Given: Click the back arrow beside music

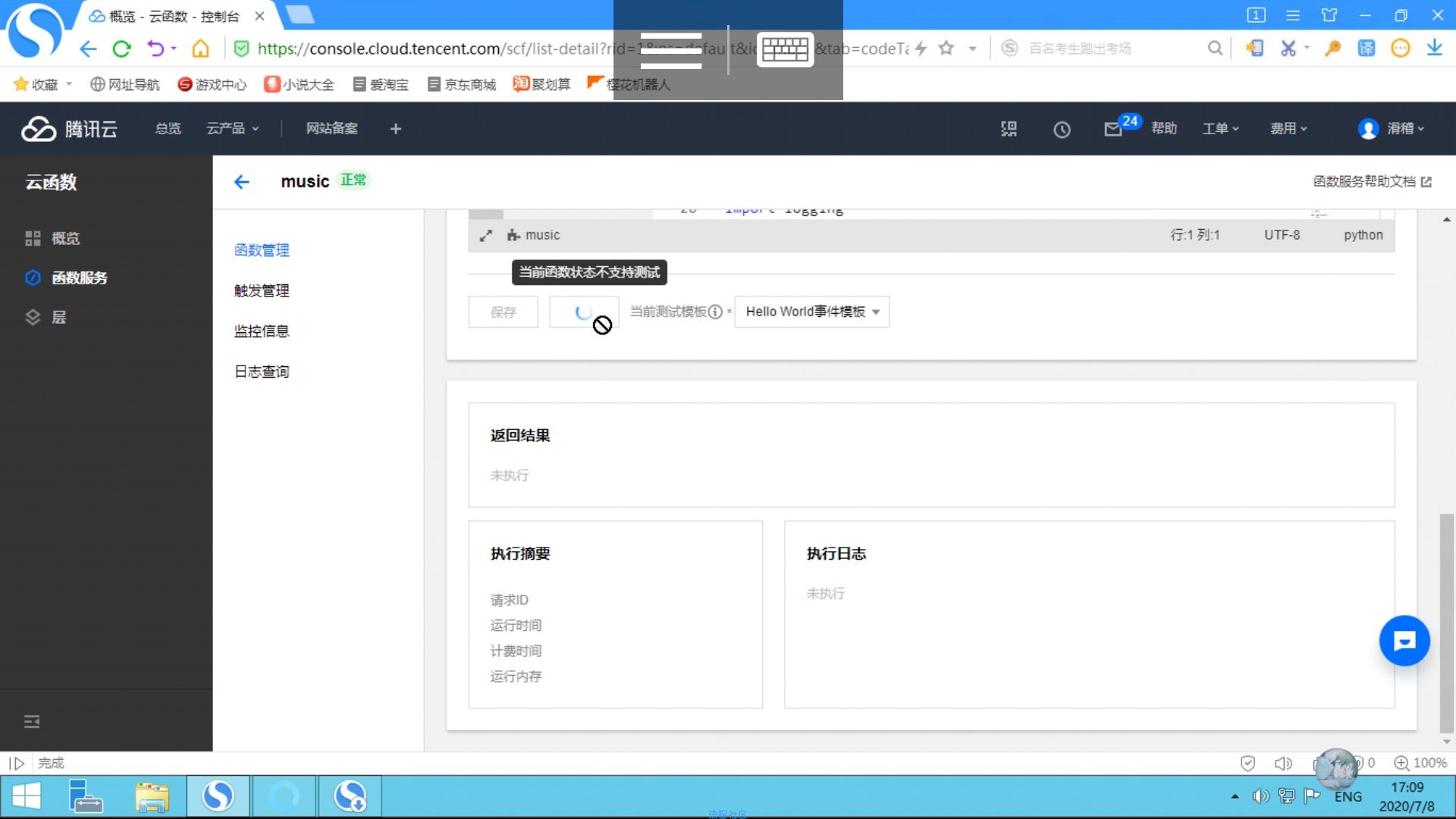Looking at the screenshot, I should (242, 182).
